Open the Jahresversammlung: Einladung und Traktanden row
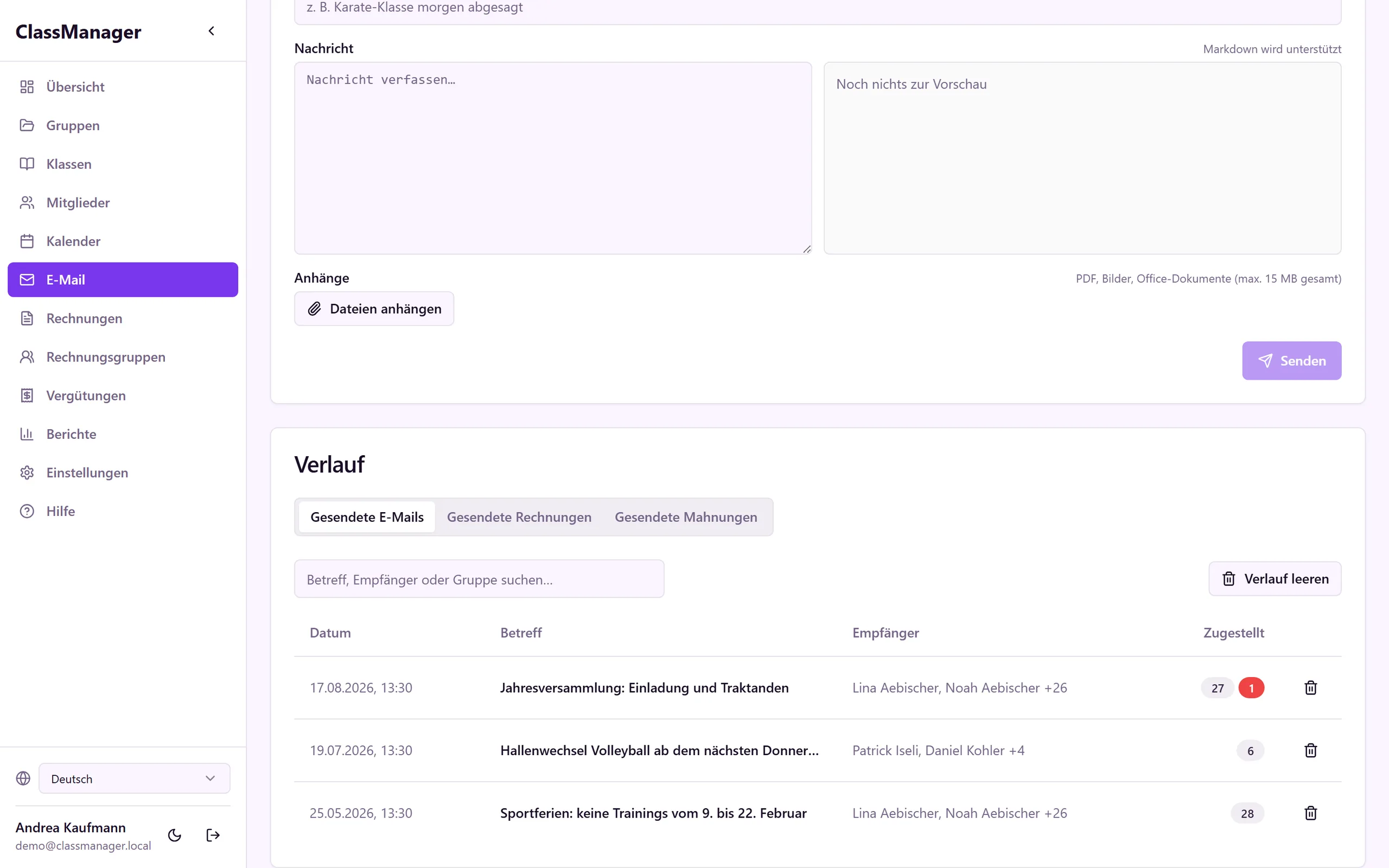Screen dimensions: 1389x868 click(x=817, y=688)
